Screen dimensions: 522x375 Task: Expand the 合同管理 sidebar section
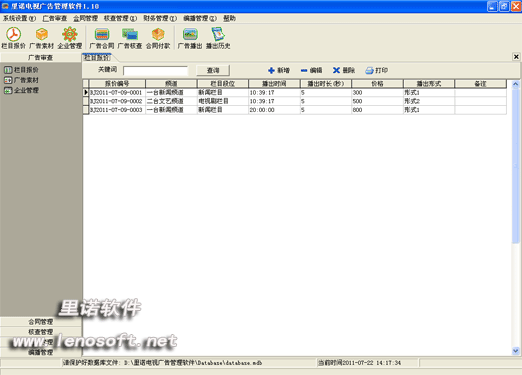click(41, 322)
